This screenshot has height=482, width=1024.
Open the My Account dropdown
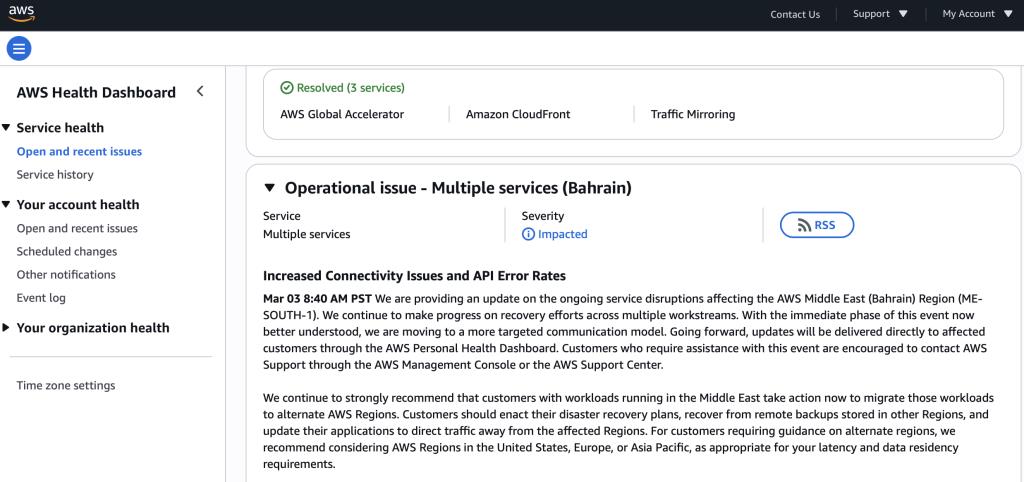pyautogui.click(x=977, y=14)
